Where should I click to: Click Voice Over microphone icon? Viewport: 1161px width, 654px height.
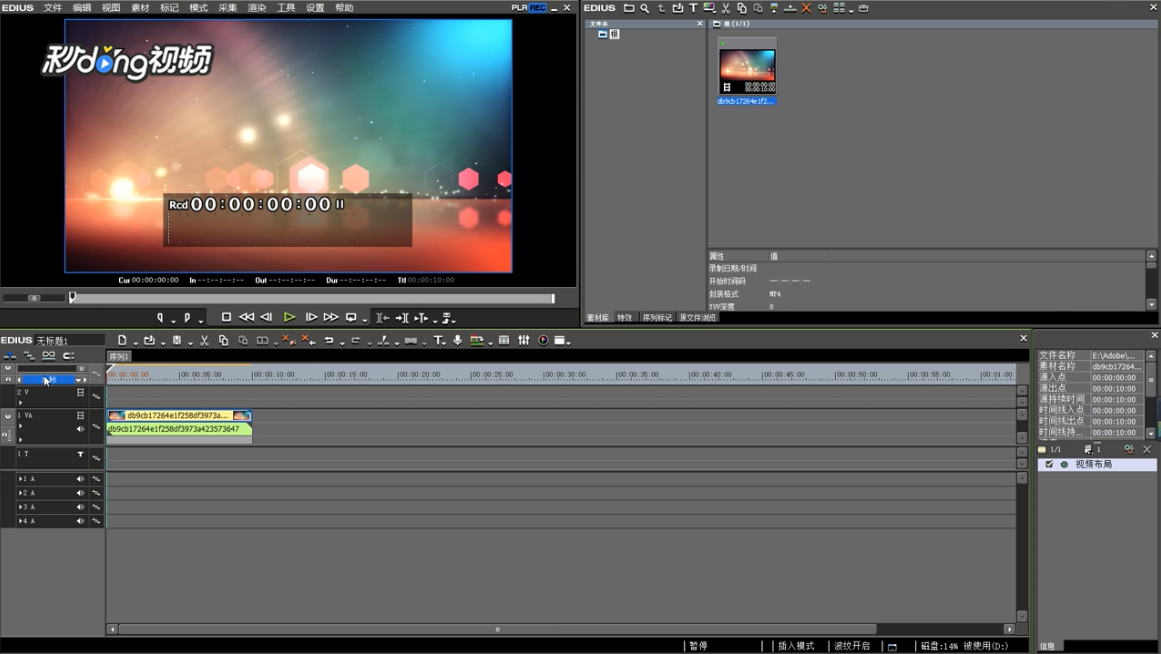click(x=458, y=340)
